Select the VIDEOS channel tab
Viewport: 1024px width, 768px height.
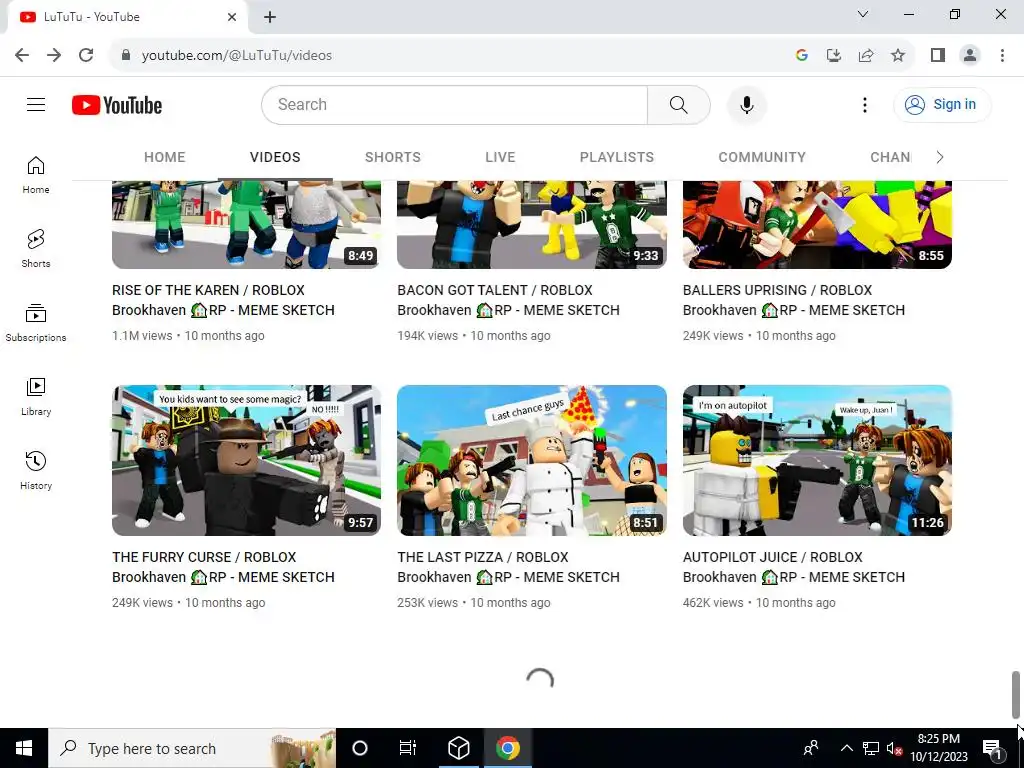(x=275, y=157)
